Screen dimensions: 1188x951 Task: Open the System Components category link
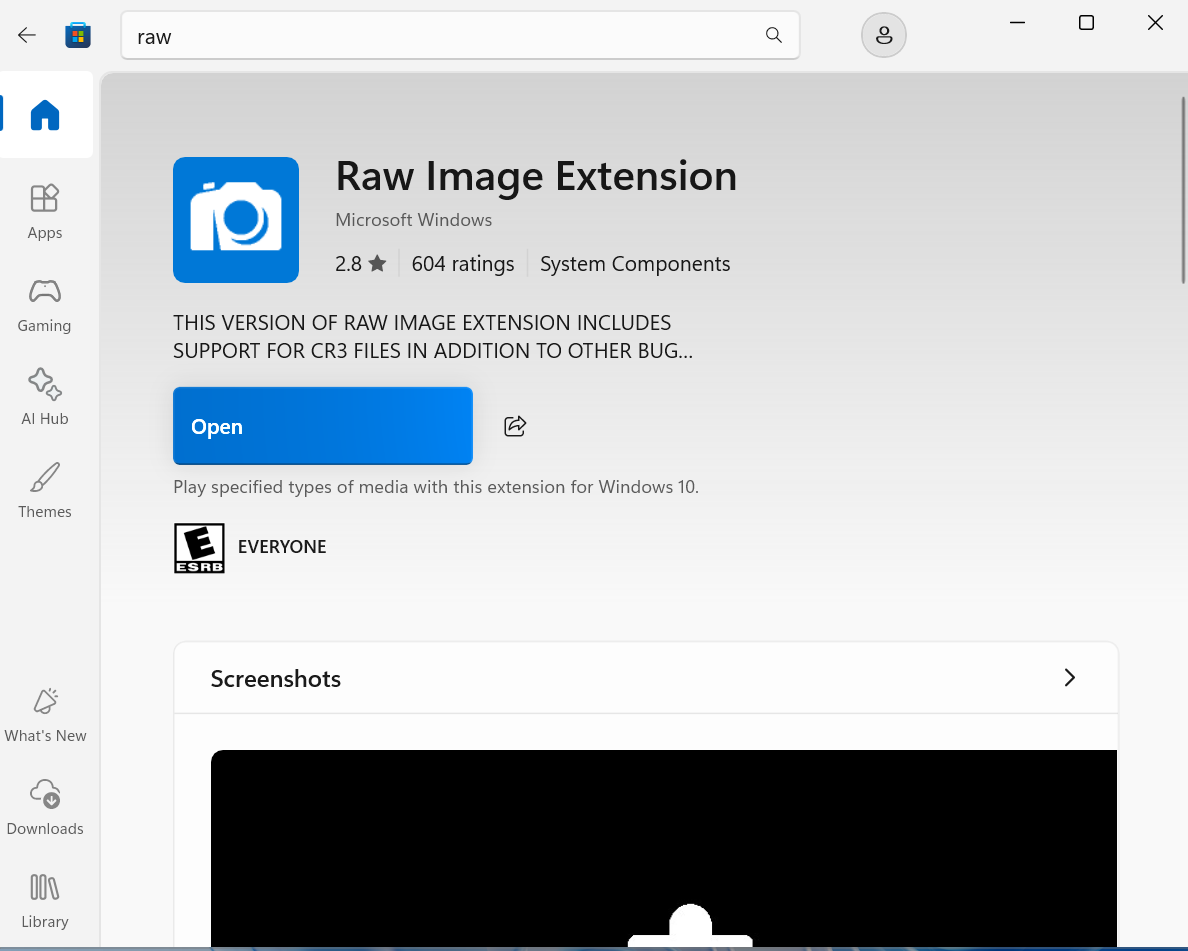pos(635,264)
